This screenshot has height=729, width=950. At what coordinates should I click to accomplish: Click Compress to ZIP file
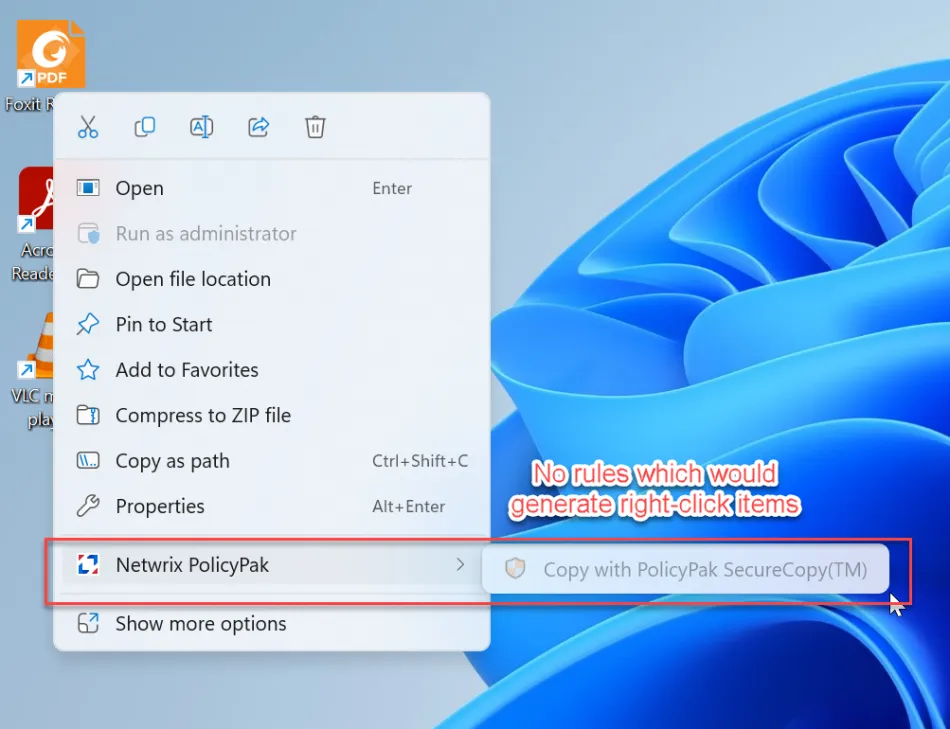[x=272, y=416]
